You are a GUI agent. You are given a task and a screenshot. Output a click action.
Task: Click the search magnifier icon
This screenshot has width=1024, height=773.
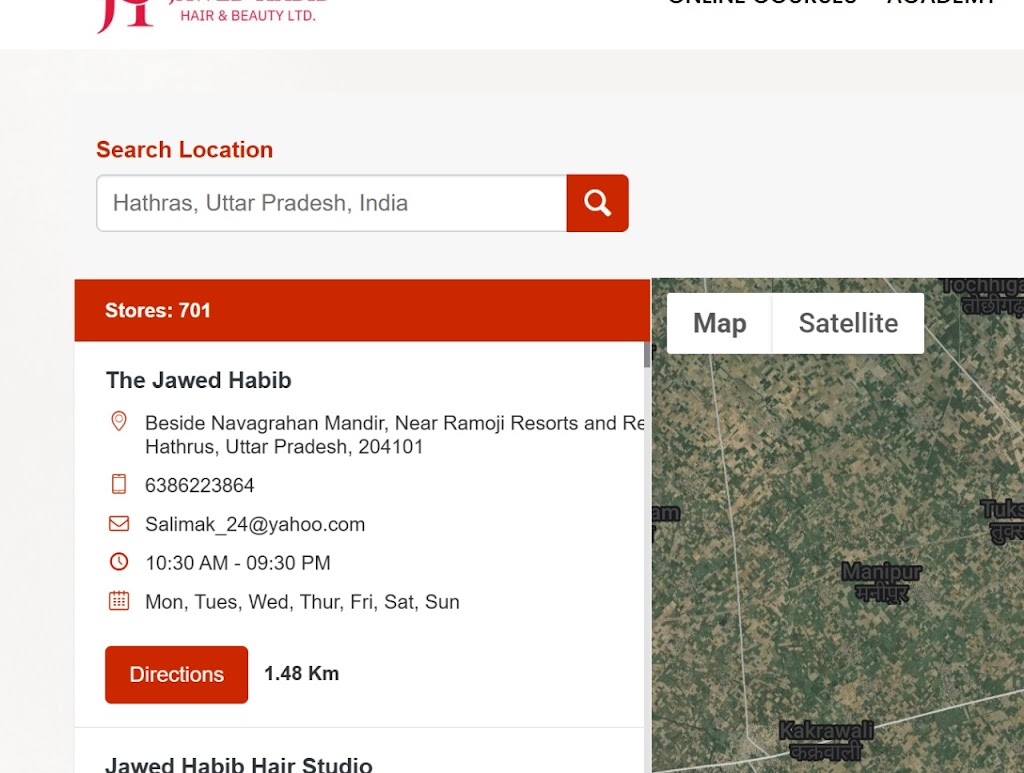[x=597, y=202]
